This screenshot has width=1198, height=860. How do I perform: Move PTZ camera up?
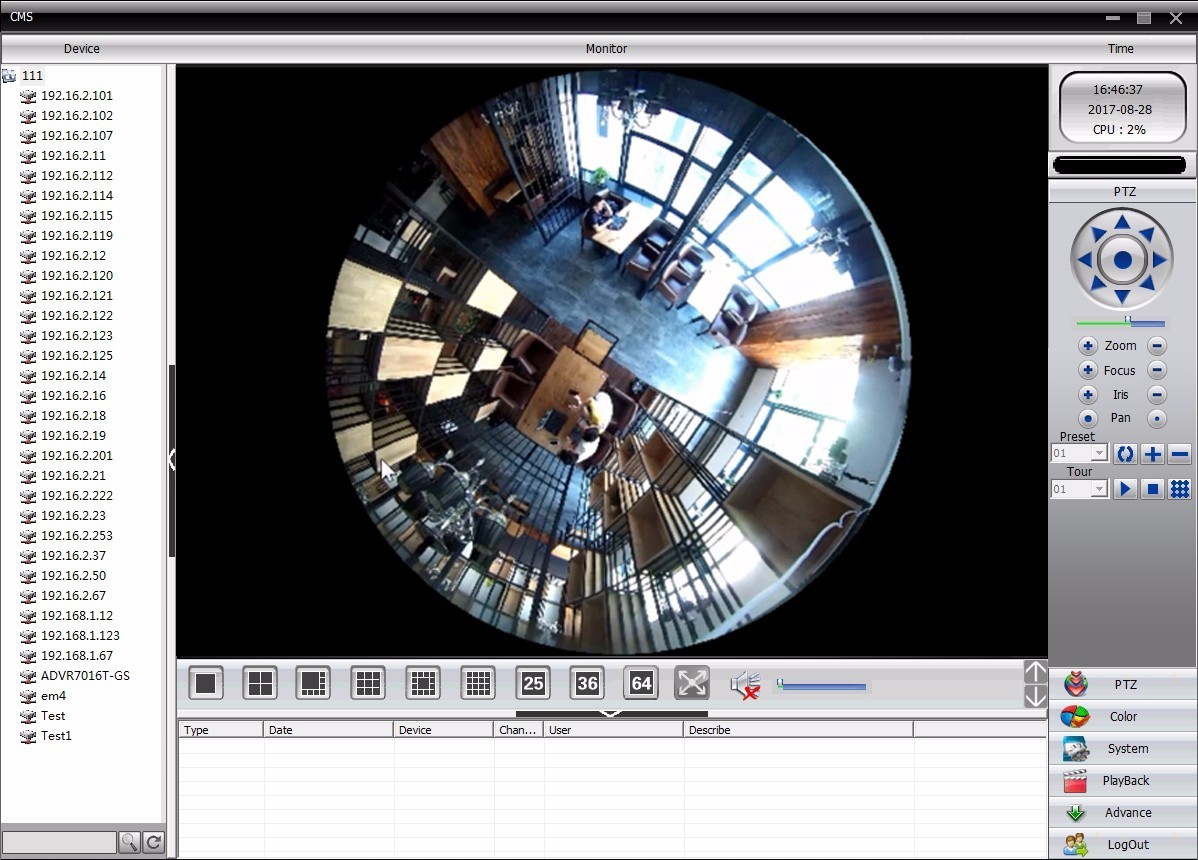pyautogui.click(x=1122, y=222)
